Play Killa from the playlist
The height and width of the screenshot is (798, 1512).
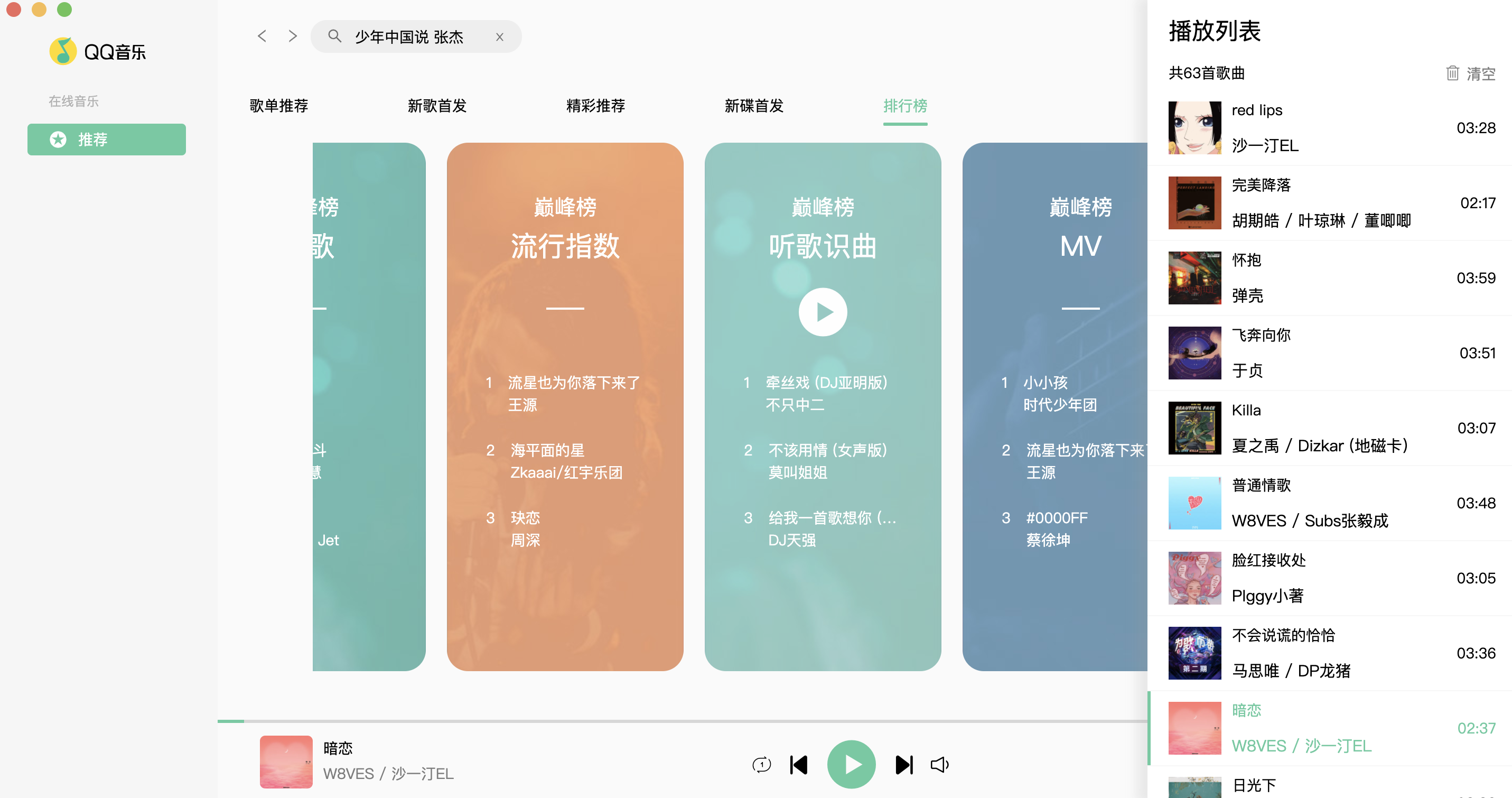(1329, 428)
